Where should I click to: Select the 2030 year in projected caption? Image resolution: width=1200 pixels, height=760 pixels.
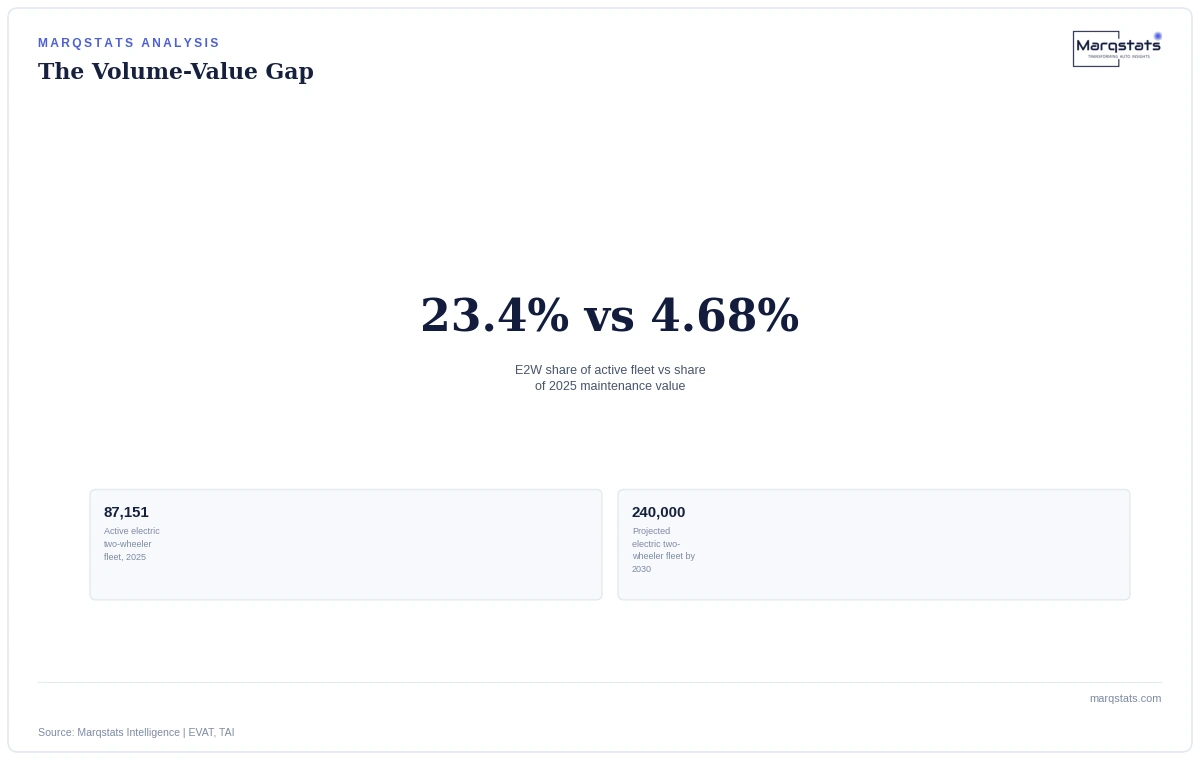click(x=641, y=569)
